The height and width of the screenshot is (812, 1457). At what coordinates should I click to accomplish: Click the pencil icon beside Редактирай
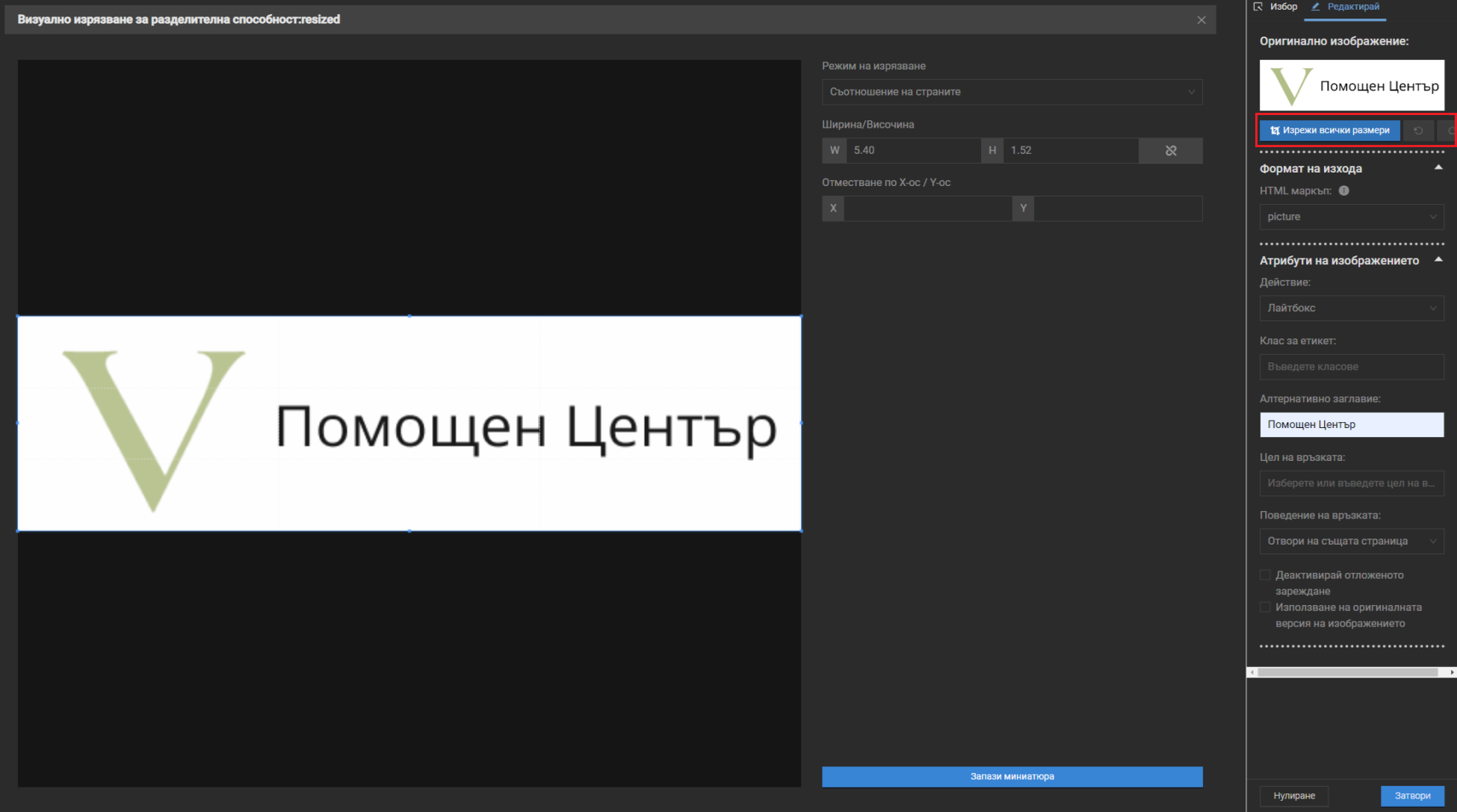tap(1316, 7)
